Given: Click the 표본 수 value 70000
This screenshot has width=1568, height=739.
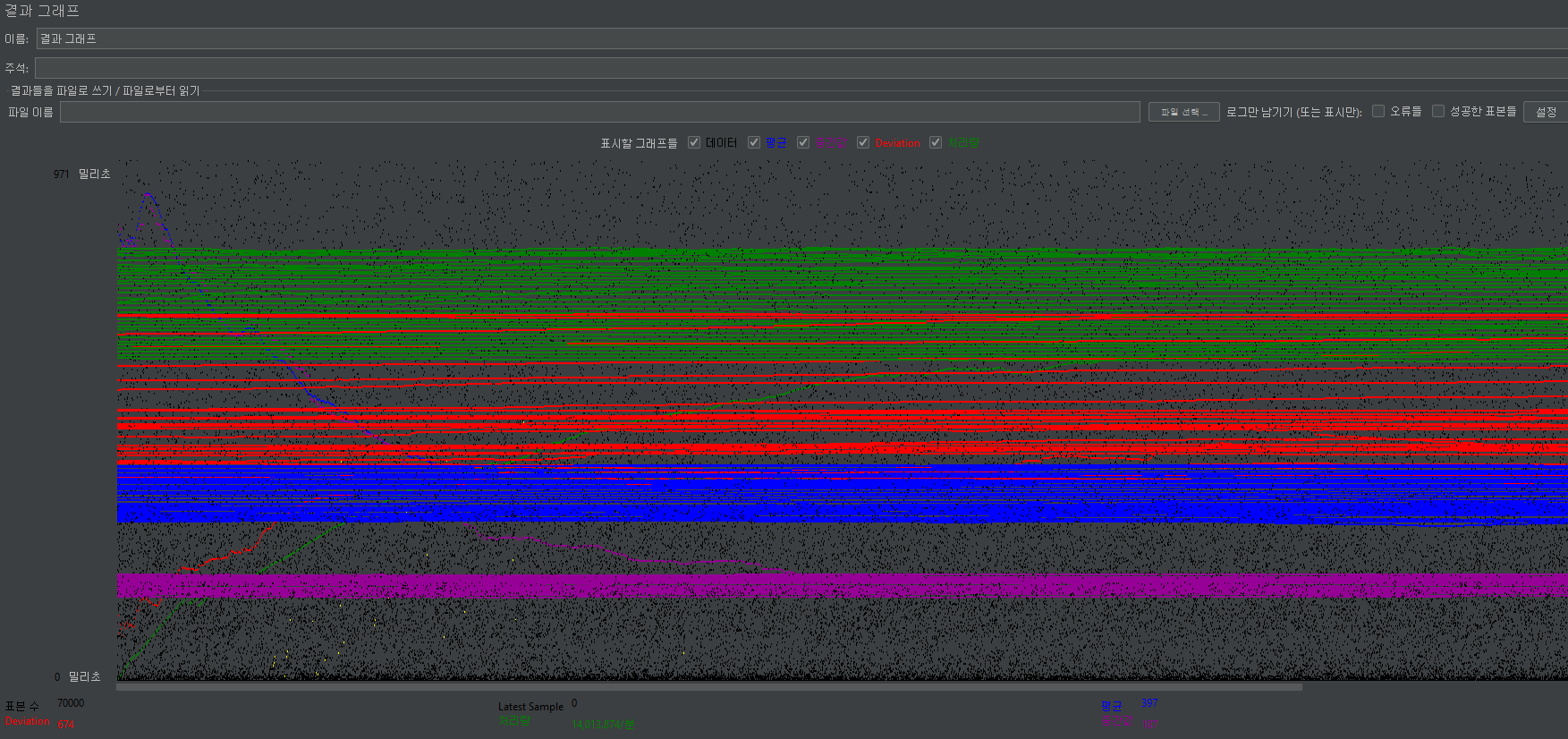Looking at the screenshot, I should [71, 703].
